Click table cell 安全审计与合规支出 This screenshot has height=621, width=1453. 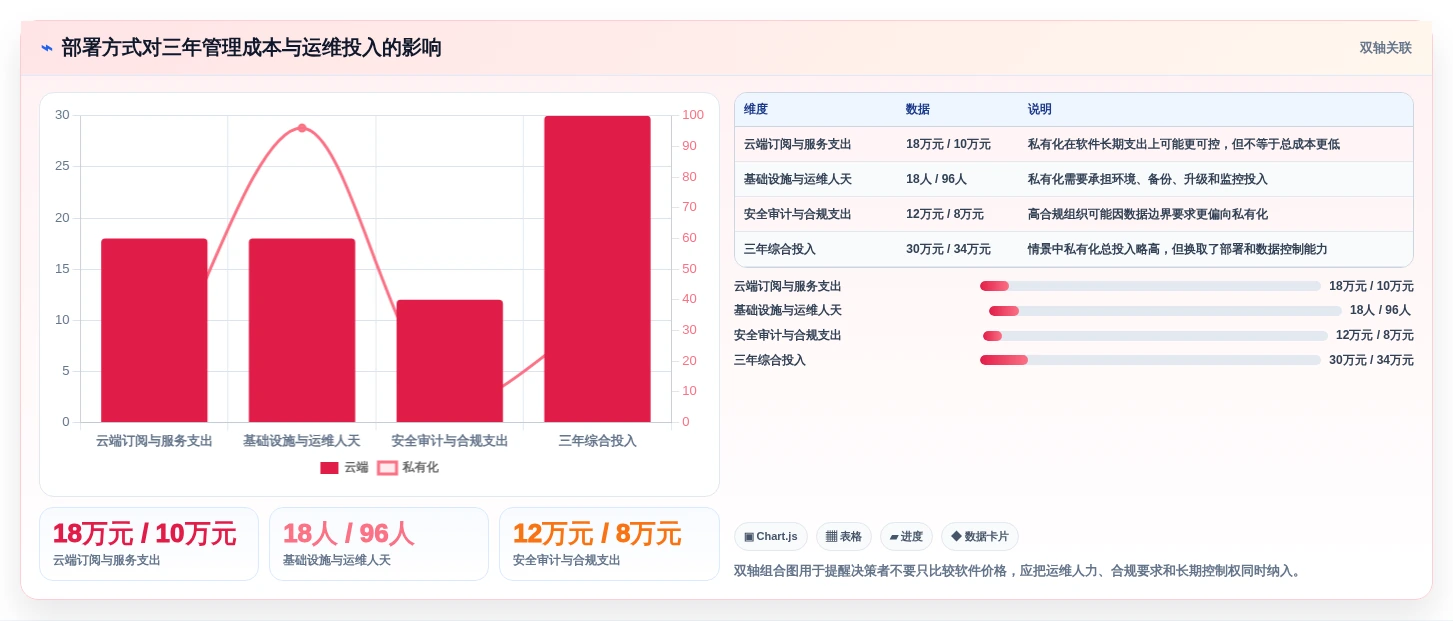[798, 215]
